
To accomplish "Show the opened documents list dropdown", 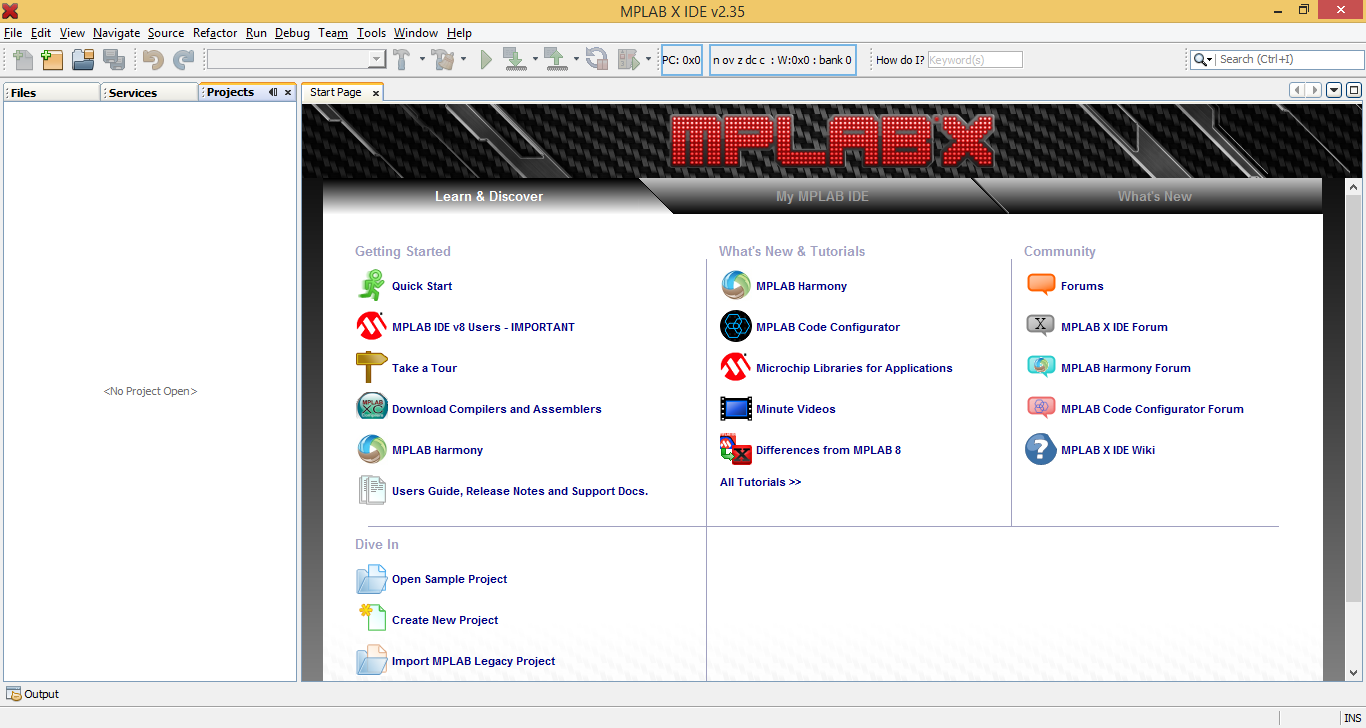I will (x=1334, y=91).
